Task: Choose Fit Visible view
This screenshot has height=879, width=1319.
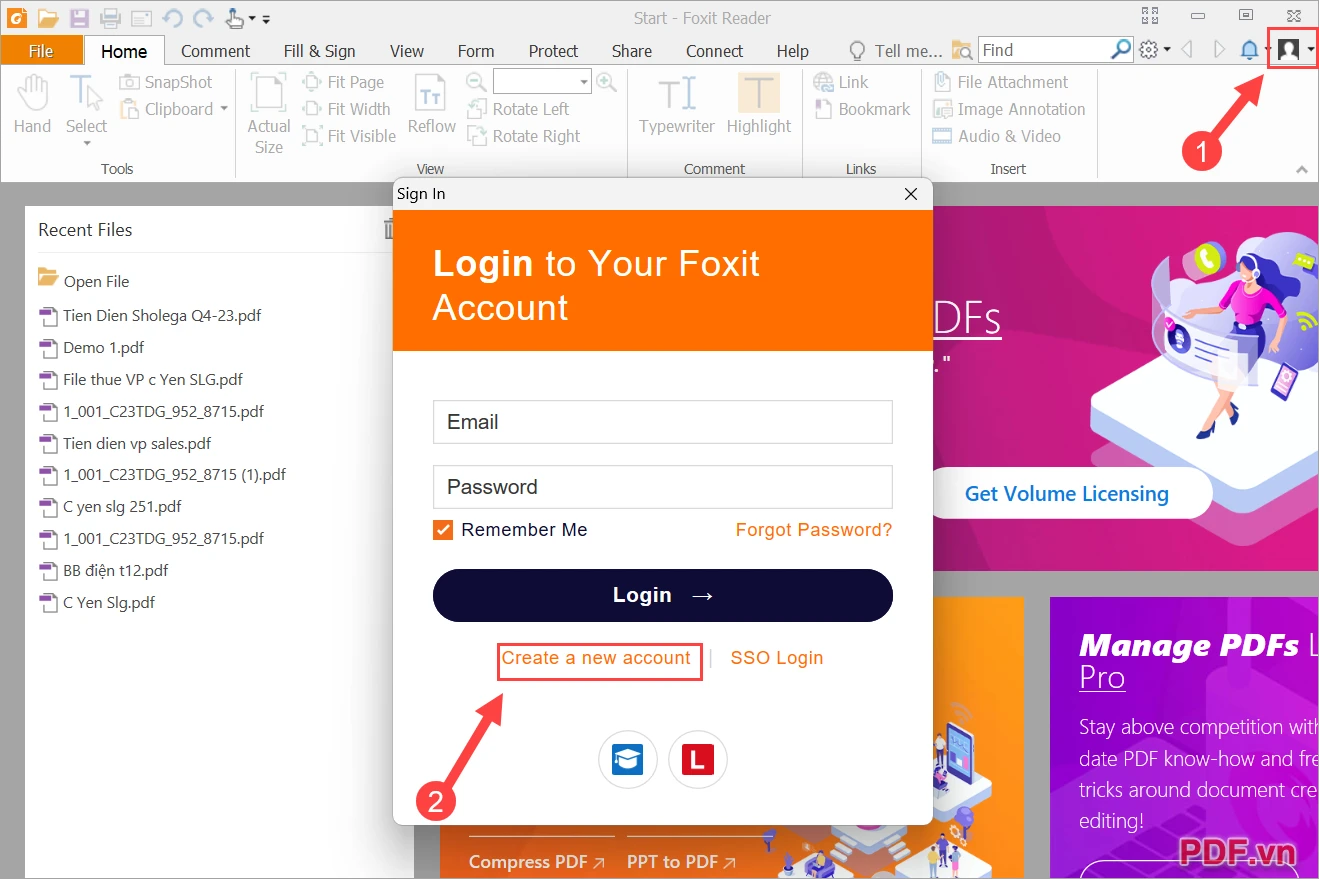Action: coord(349,136)
